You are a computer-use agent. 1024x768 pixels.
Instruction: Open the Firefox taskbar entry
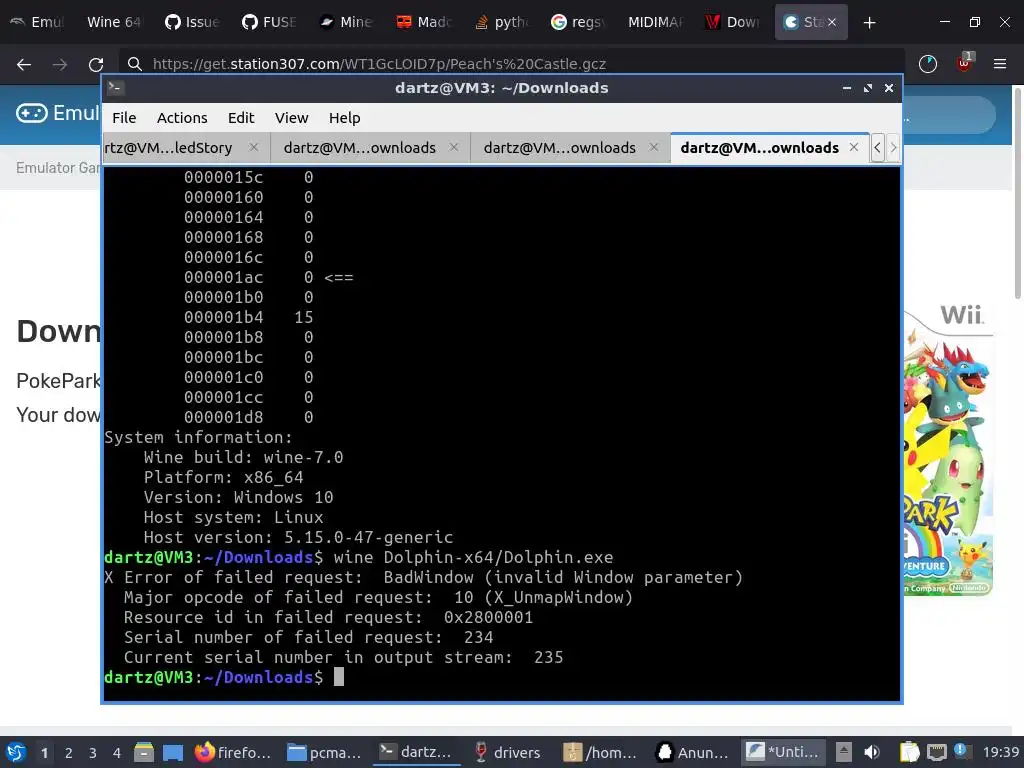tap(234, 752)
